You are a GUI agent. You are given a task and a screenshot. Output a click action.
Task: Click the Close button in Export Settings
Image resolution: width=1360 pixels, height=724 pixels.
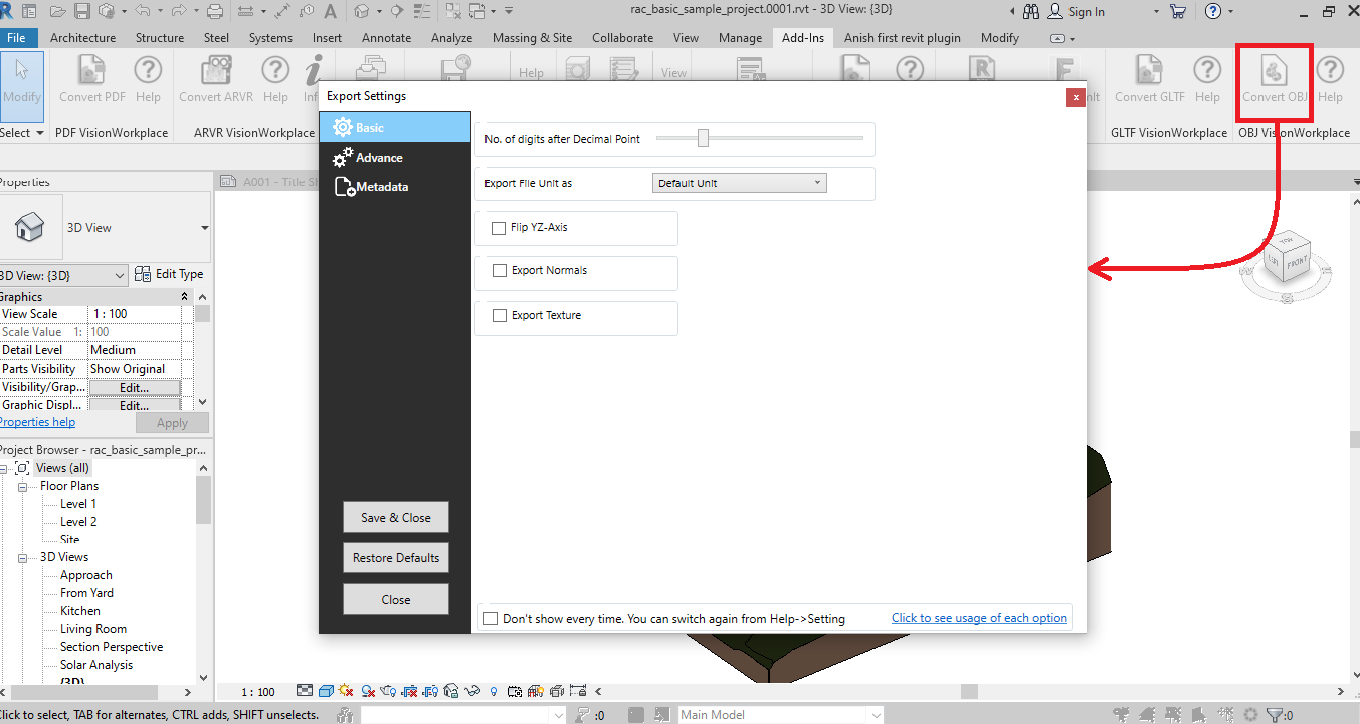tap(395, 600)
